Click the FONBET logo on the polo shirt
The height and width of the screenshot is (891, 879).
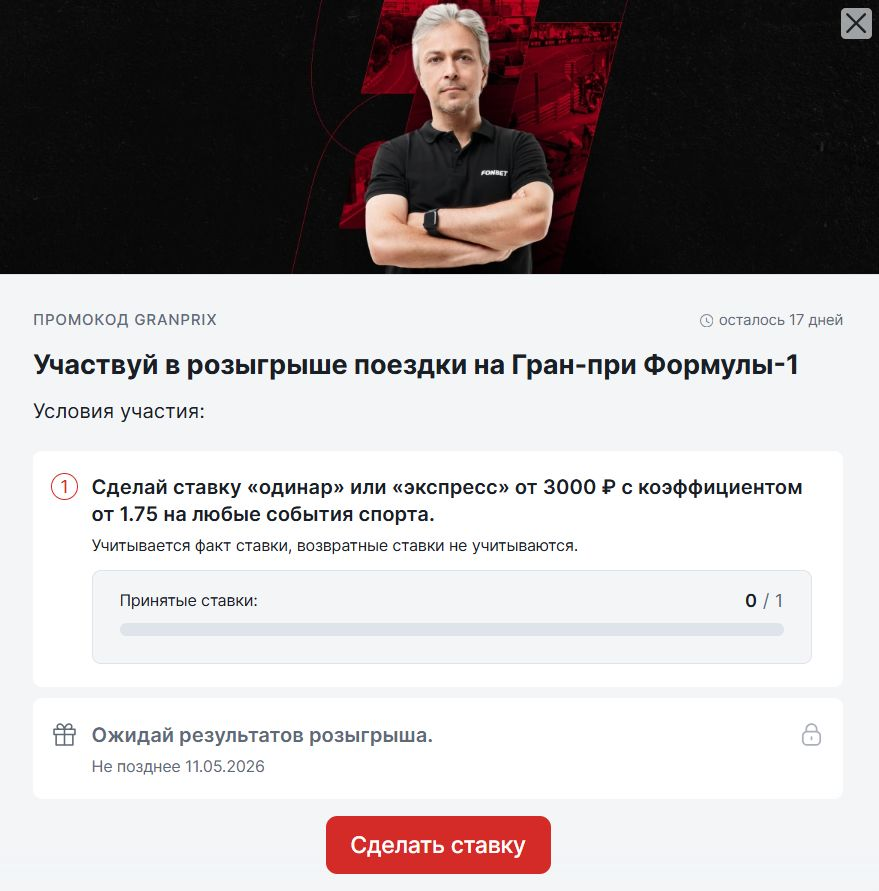(x=494, y=173)
